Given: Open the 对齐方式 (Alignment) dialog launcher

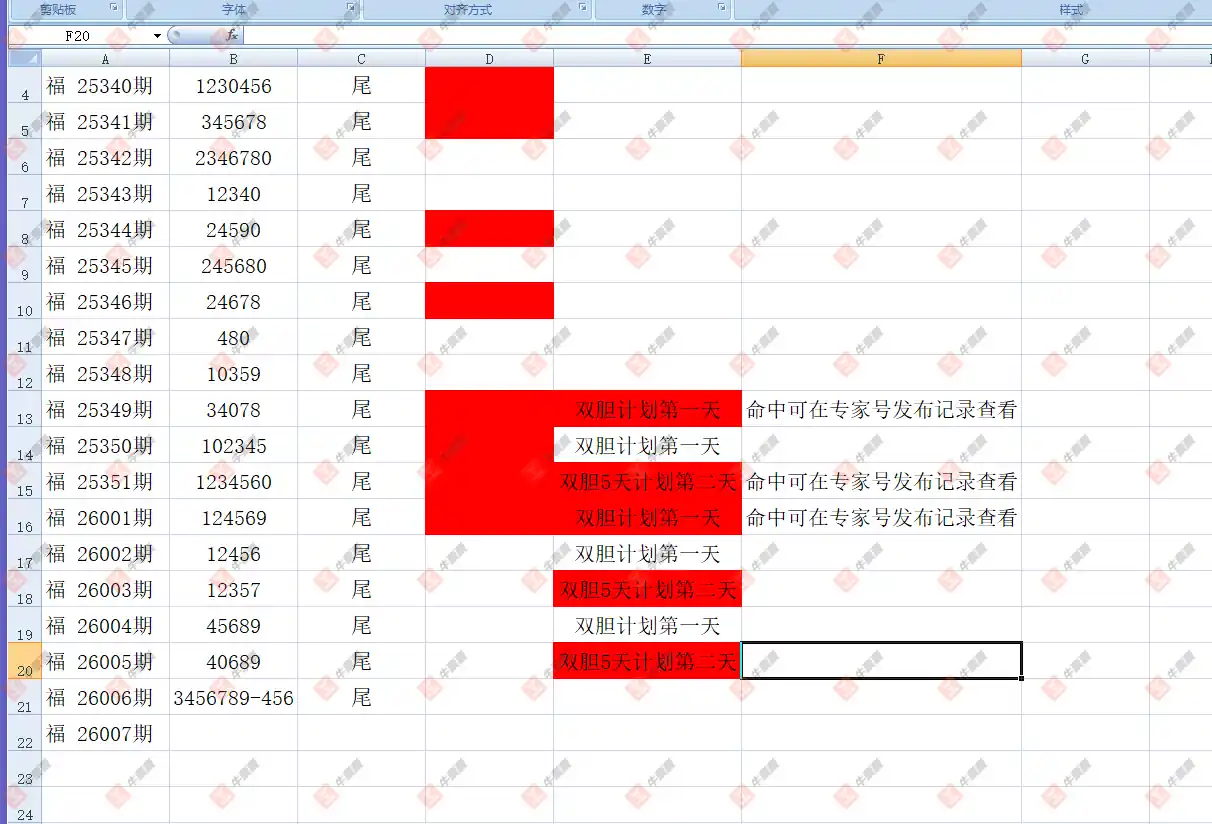Looking at the screenshot, I should coord(583,8).
